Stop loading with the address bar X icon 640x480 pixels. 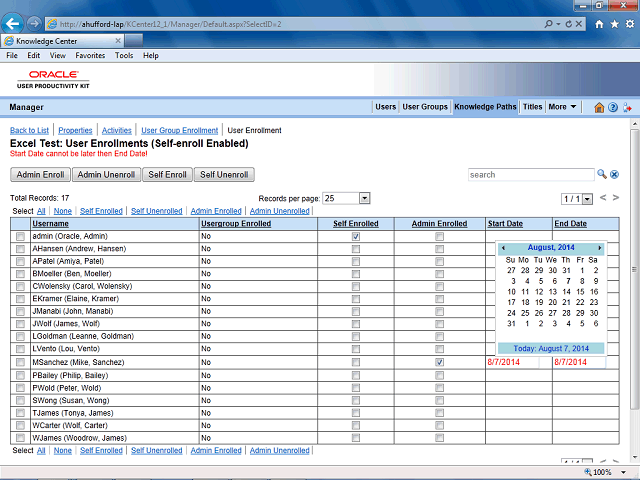(x=579, y=24)
